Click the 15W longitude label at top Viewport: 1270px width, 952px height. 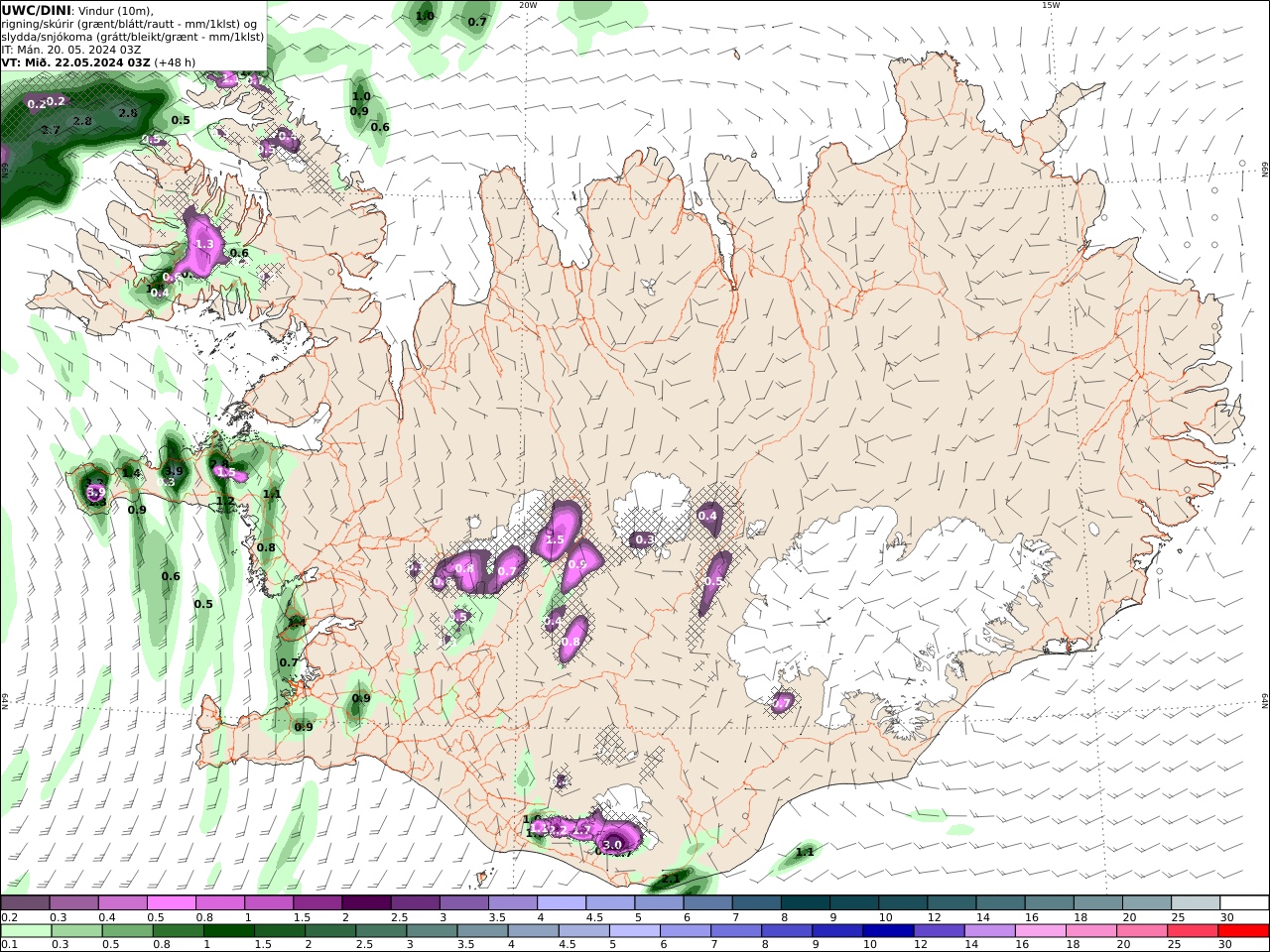pos(1051,5)
